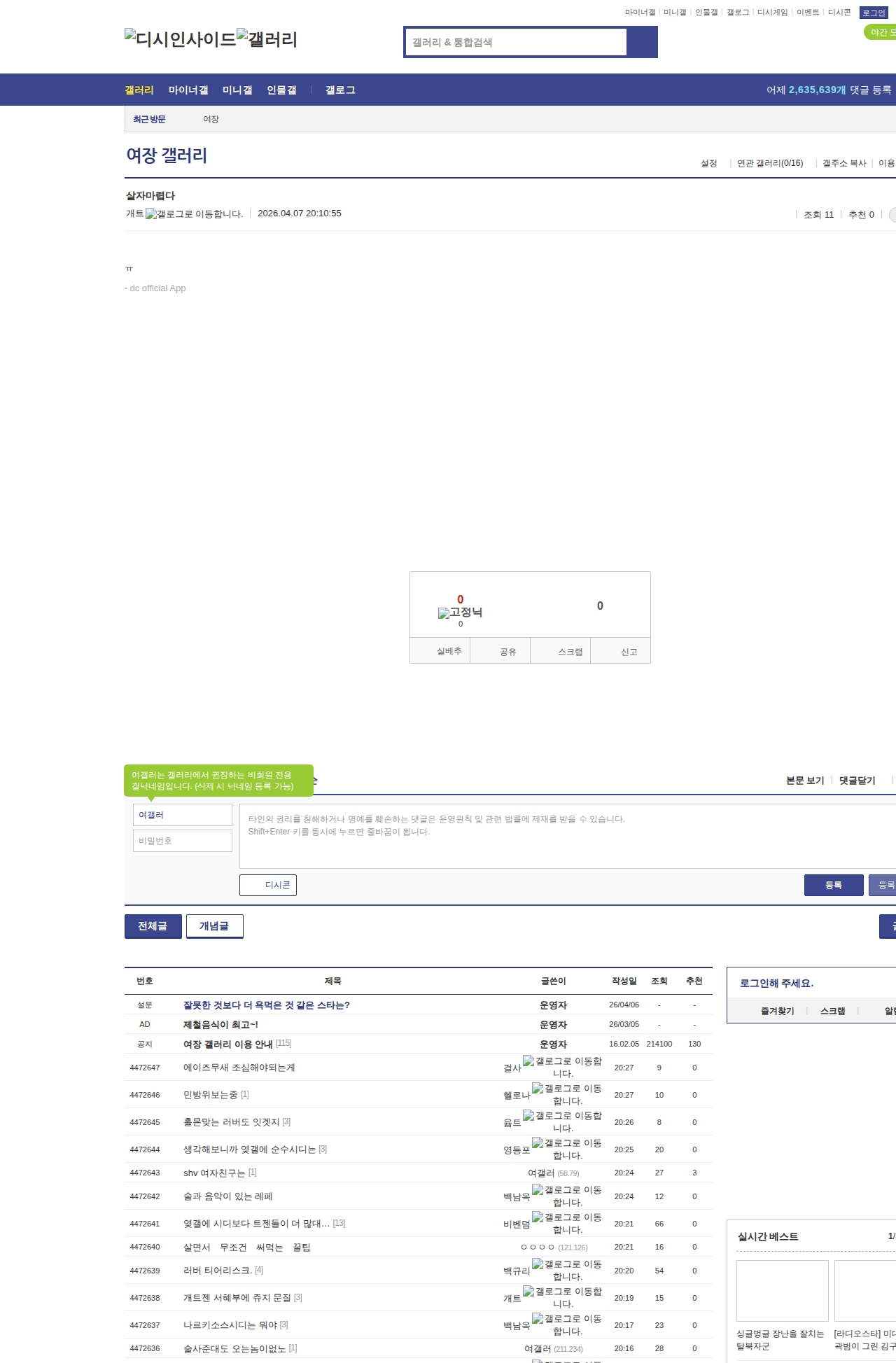The width and height of the screenshot is (896, 1363).
Task: Open the 디시콘 picker in the comment form
Action: 268,885
